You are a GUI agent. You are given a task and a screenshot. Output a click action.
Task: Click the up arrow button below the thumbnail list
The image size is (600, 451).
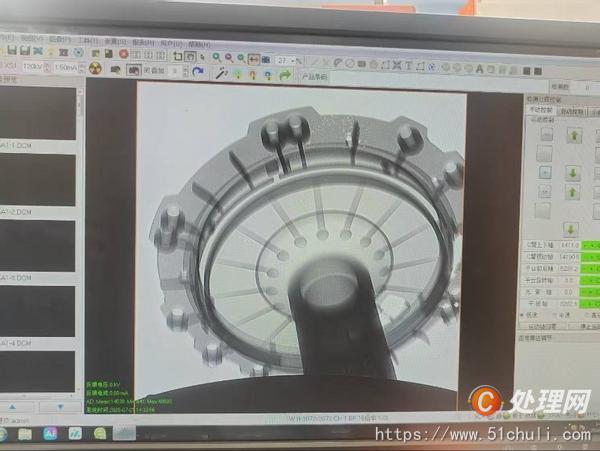13,407
